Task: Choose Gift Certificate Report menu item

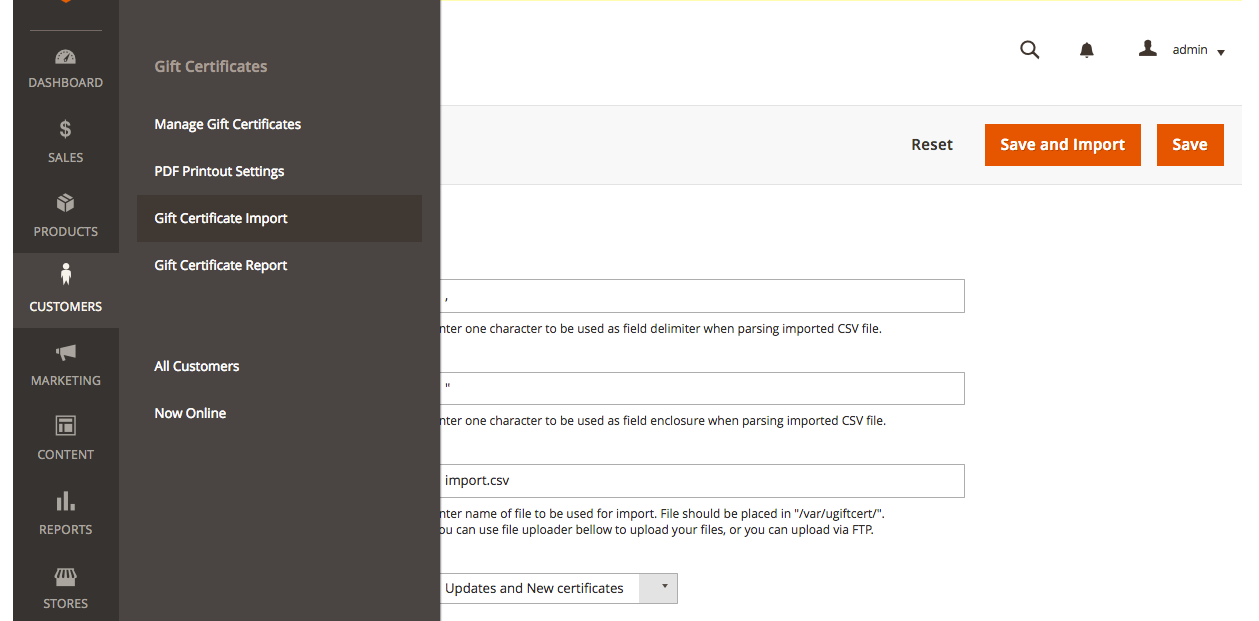Action: tap(221, 265)
